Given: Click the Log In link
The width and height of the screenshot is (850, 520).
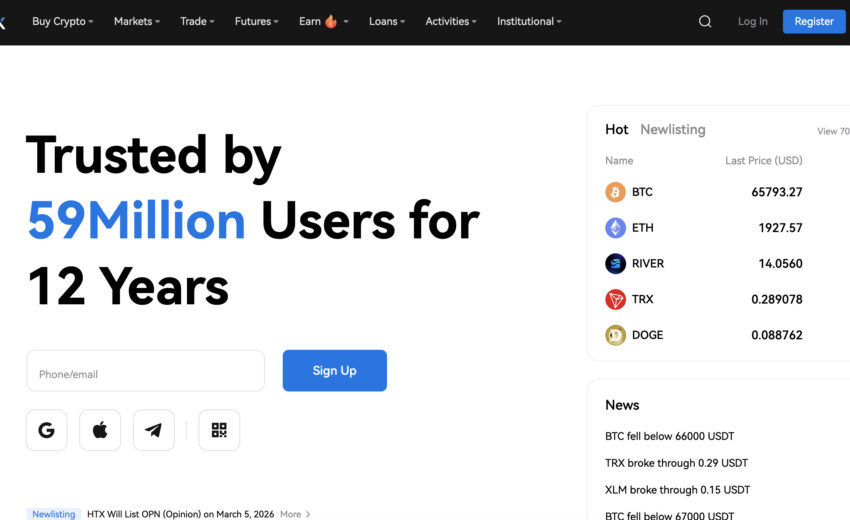Looking at the screenshot, I should [752, 21].
